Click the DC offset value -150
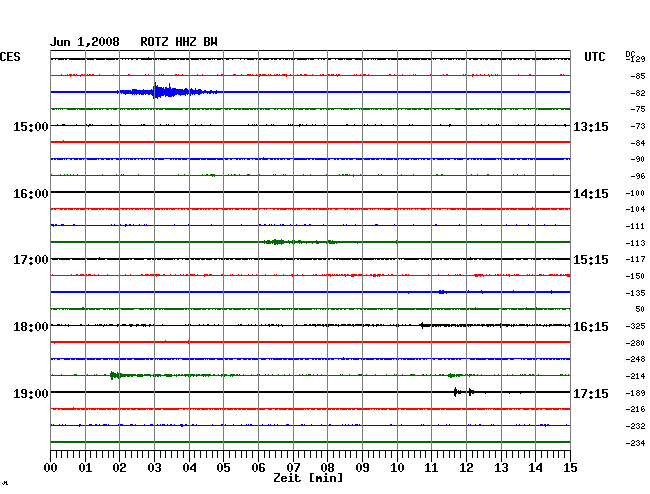650x494 pixels. pos(635,276)
